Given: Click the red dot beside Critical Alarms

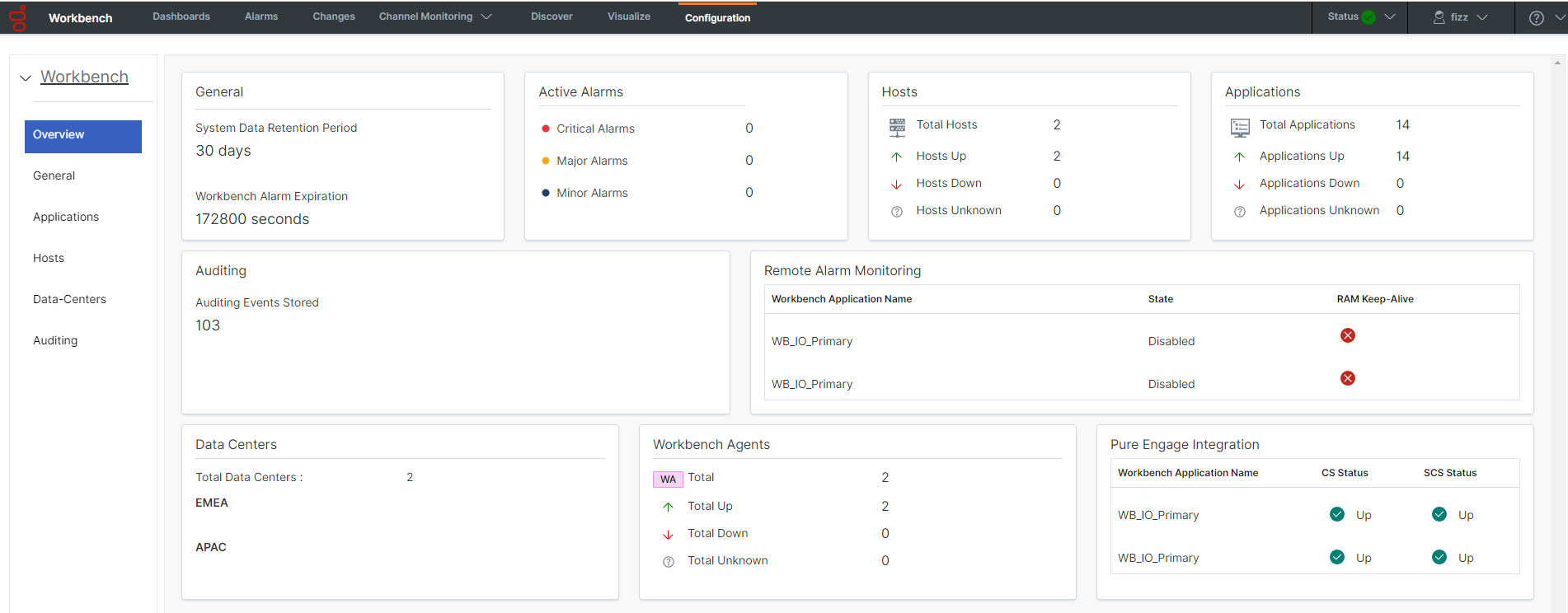Looking at the screenshot, I should 546,129.
